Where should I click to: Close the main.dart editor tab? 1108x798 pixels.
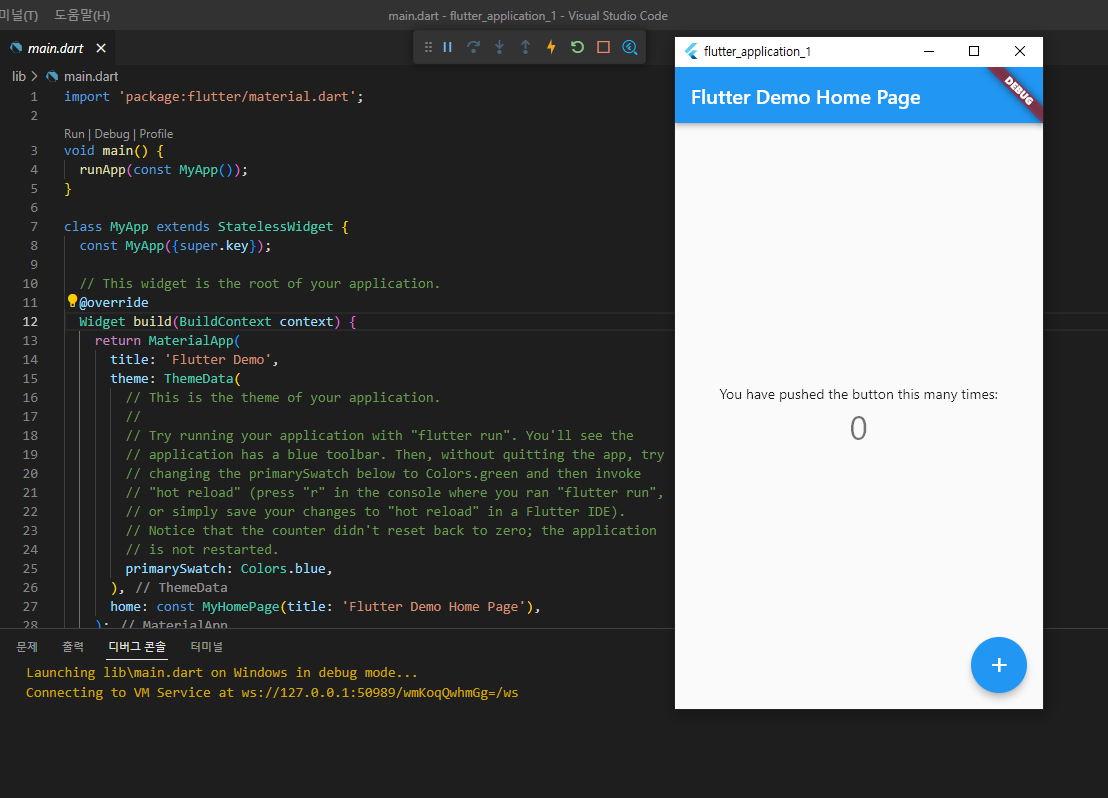click(x=101, y=48)
